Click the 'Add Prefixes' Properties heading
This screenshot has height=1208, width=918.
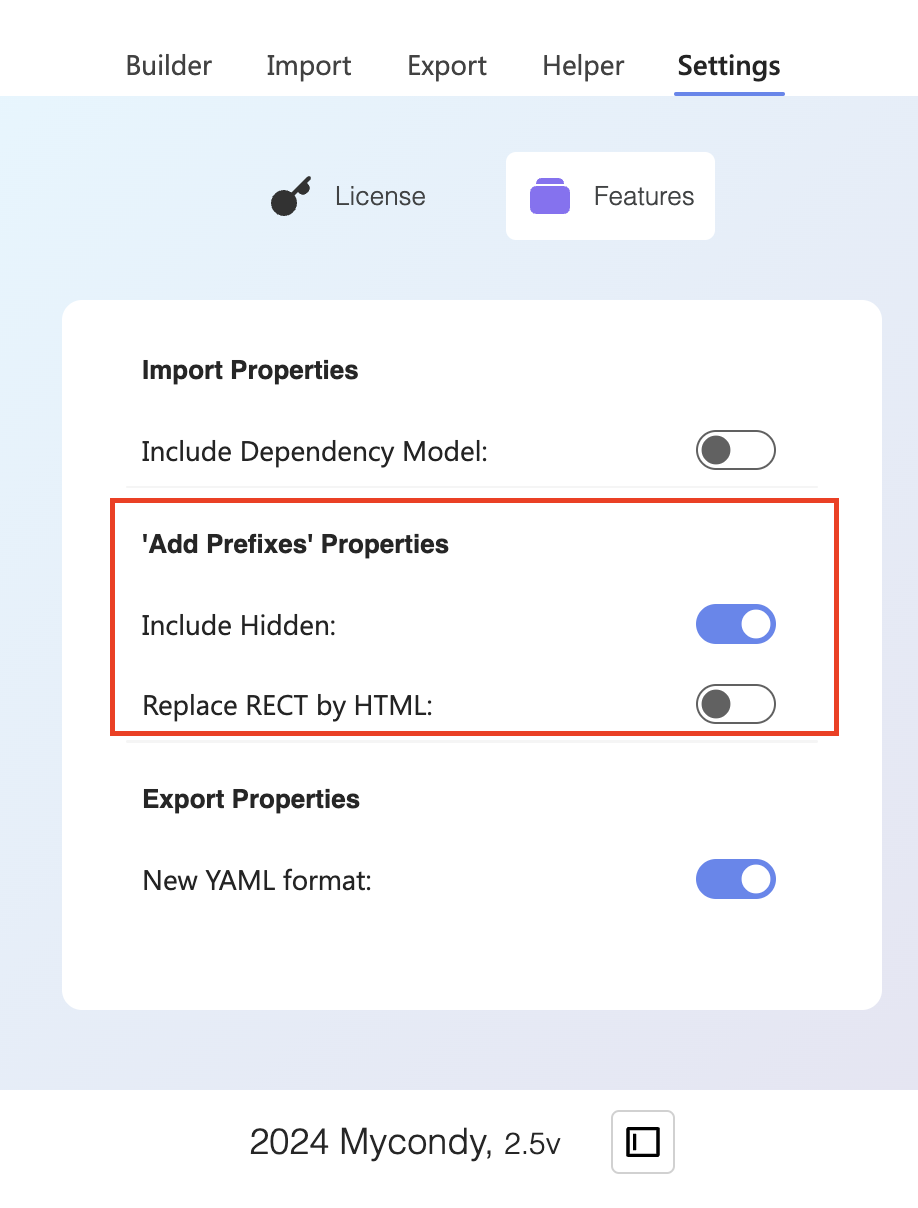(x=295, y=545)
